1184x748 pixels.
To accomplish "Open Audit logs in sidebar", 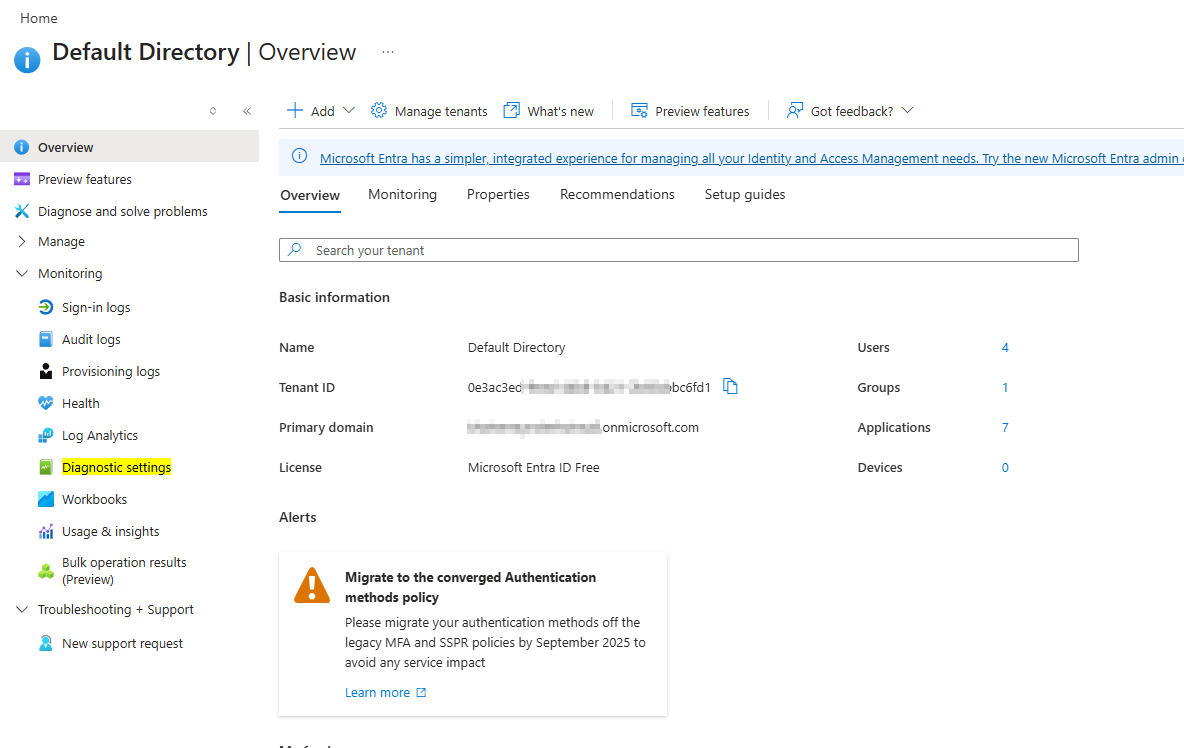I will coord(91,340).
